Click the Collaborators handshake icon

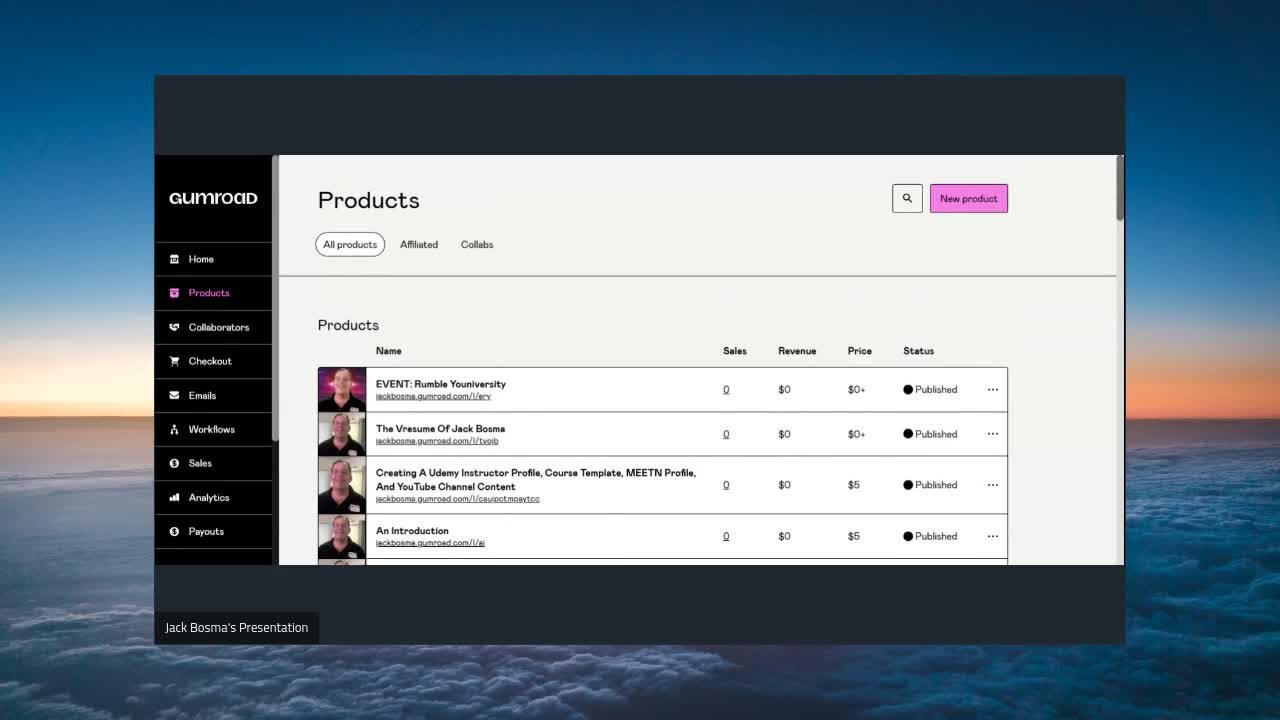(174, 327)
